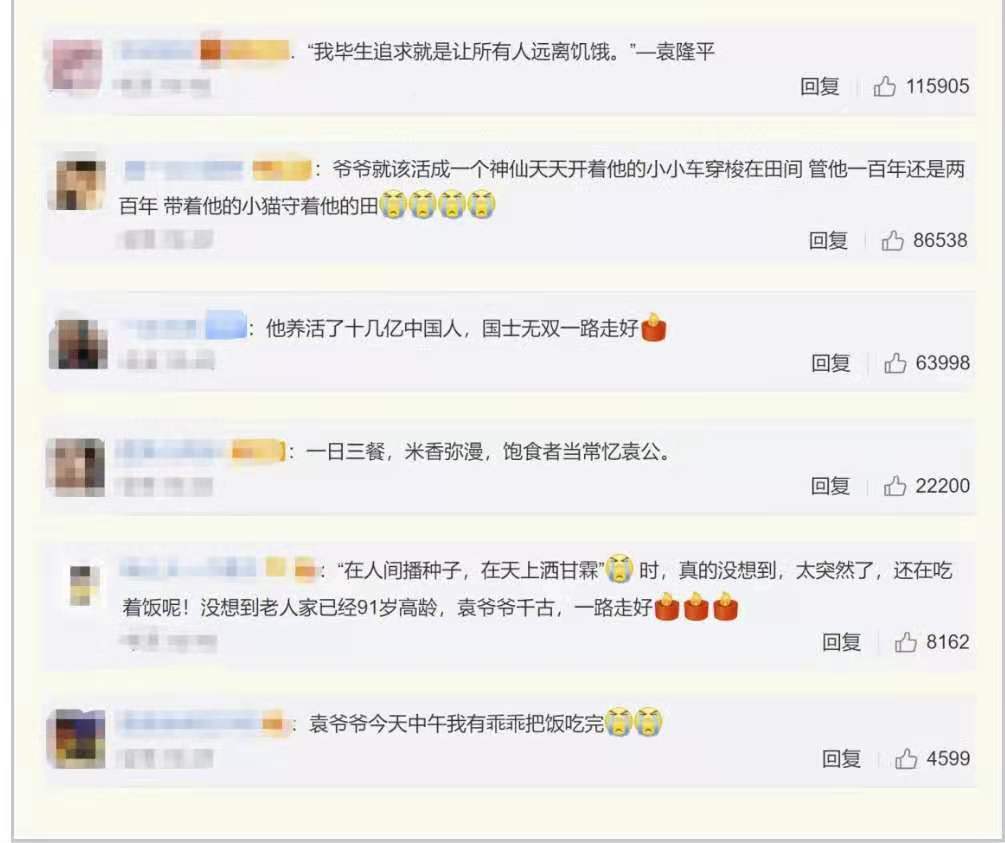The height and width of the screenshot is (843, 1005).
Task: Like the comment with 8162 likes
Action: 906,642
